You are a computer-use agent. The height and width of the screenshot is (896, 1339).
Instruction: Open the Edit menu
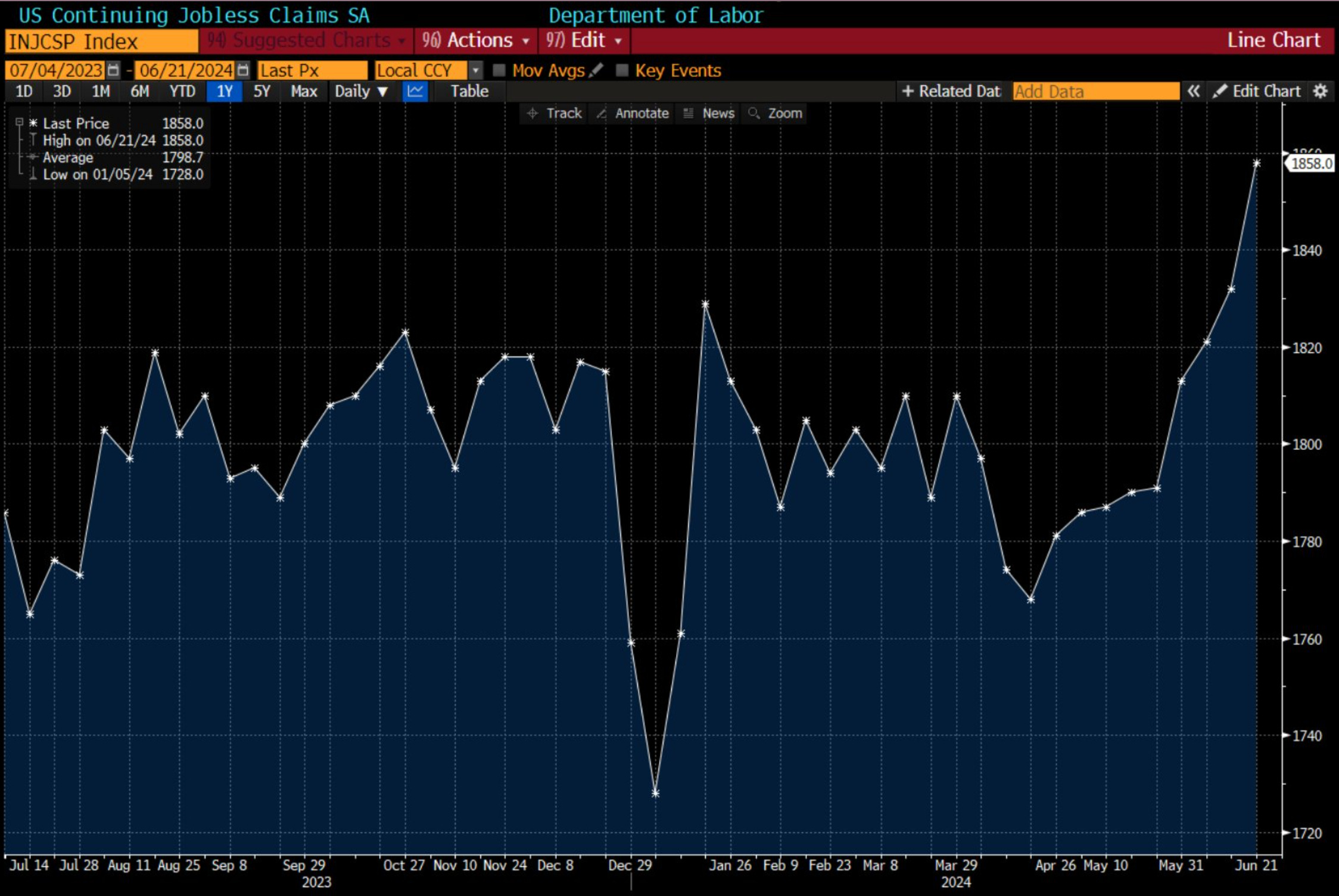[x=584, y=41]
